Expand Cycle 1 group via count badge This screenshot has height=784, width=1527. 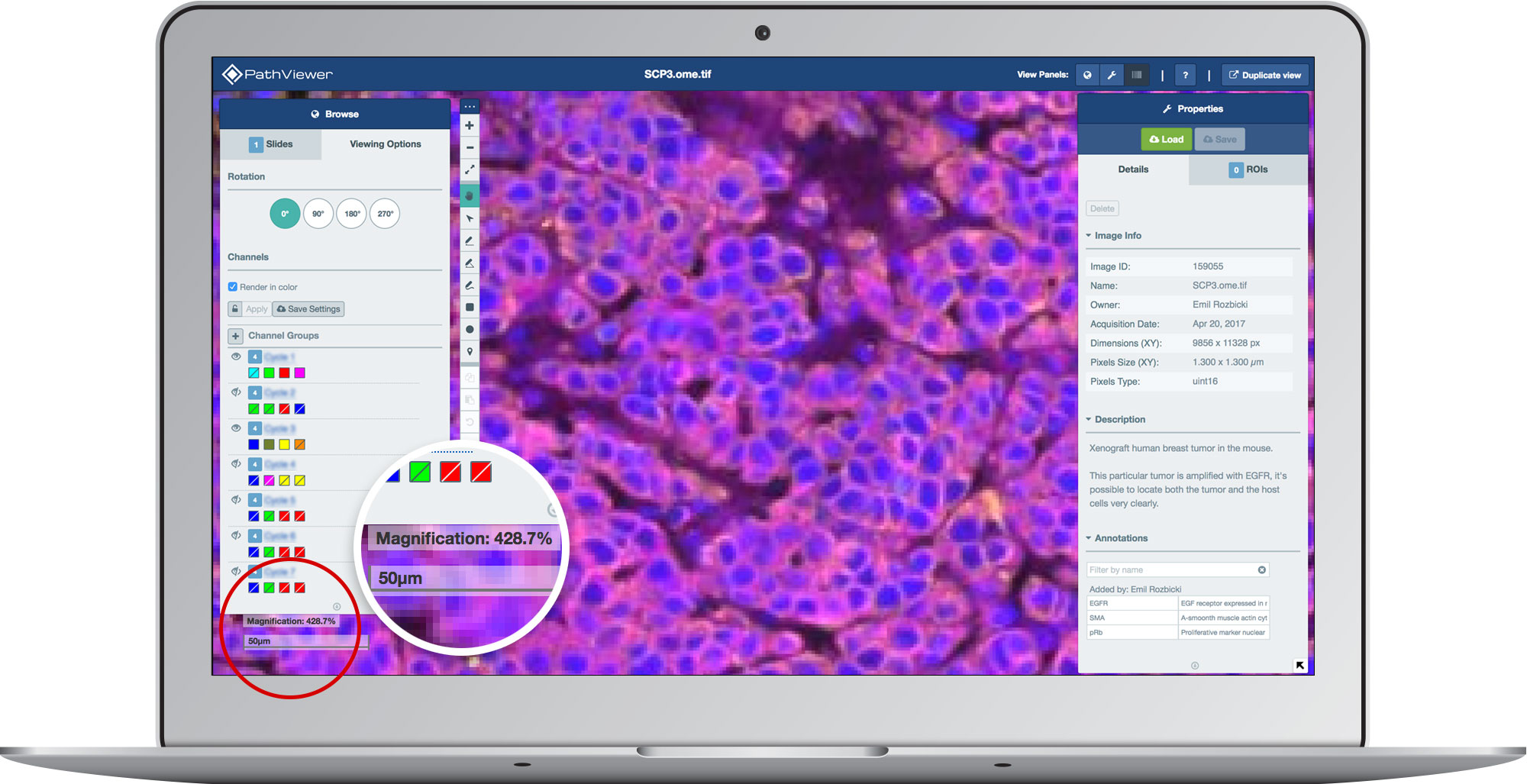pos(255,357)
